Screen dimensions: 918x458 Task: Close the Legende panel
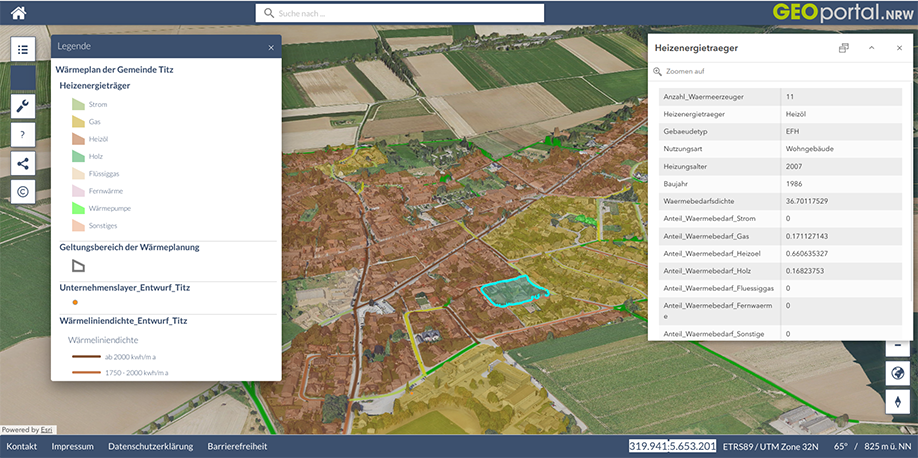pyautogui.click(x=270, y=47)
